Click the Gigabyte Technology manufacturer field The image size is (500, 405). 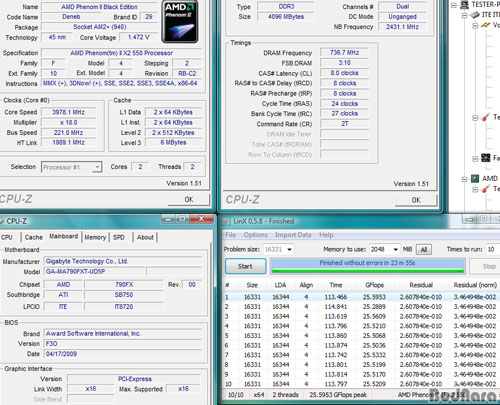pyautogui.click(x=123, y=261)
